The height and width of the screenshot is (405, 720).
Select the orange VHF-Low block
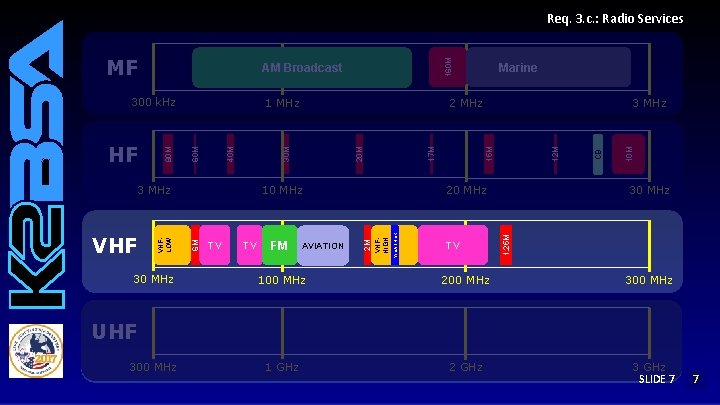coord(172,245)
